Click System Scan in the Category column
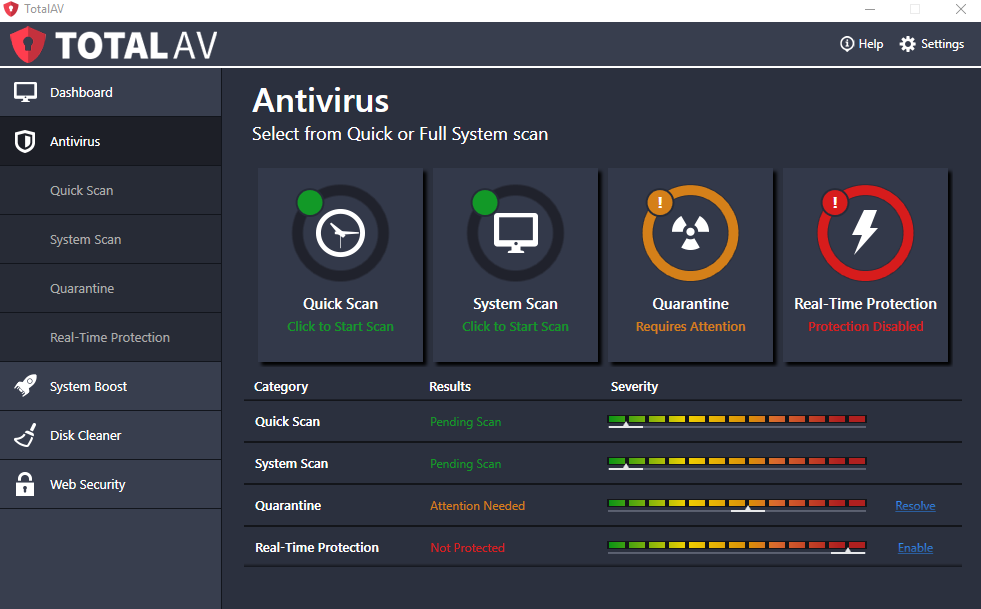This screenshot has height=609, width=981. [x=292, y=464]
